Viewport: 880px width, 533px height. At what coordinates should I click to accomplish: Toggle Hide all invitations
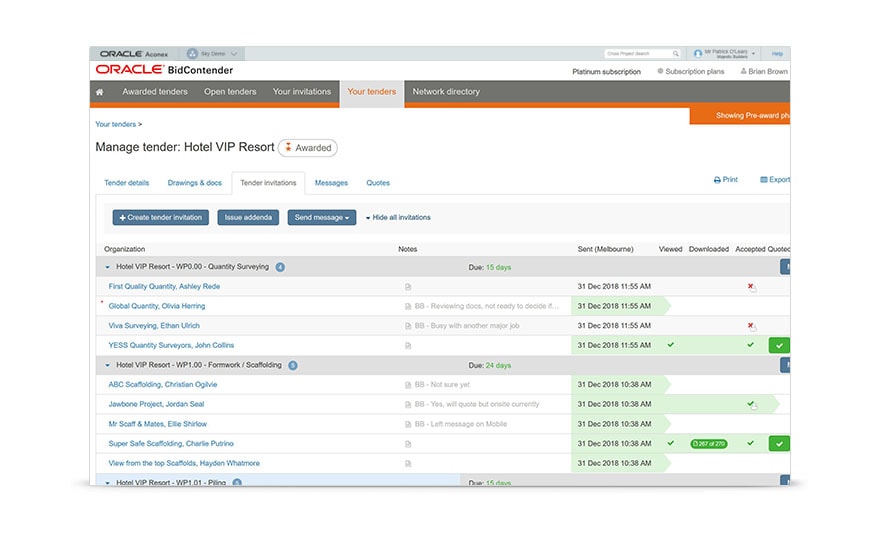[x=398, y=218]
